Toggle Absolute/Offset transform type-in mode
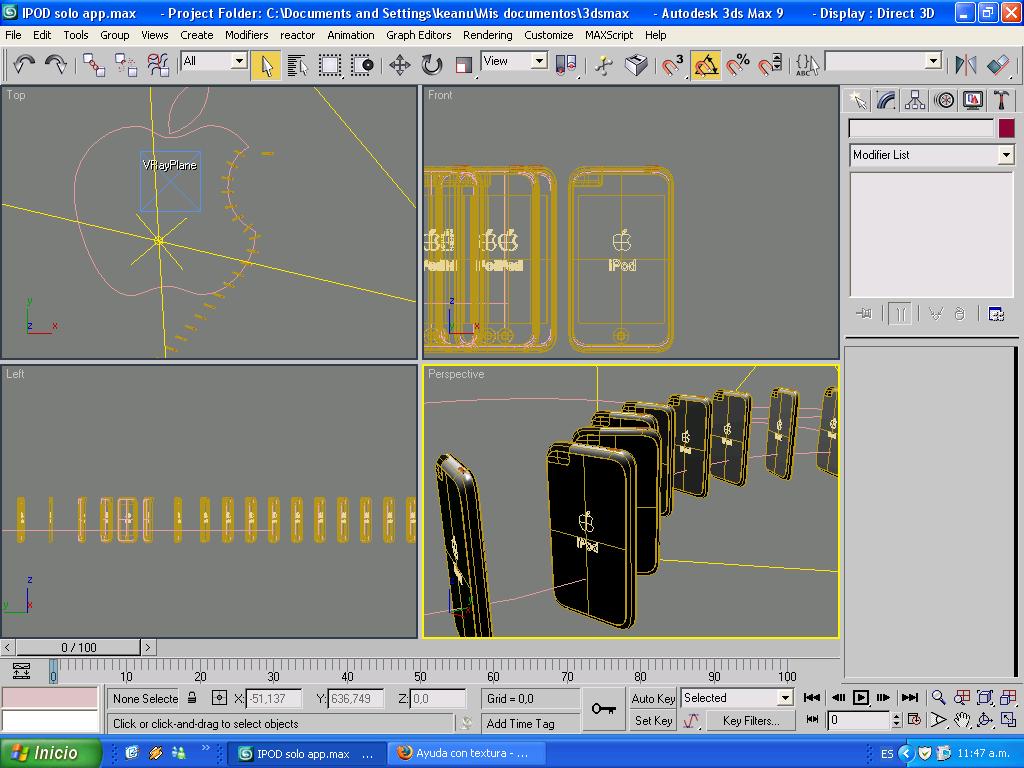Image resolution: width=1024 pixels, height=768 pixels. (x=219, y=698)
